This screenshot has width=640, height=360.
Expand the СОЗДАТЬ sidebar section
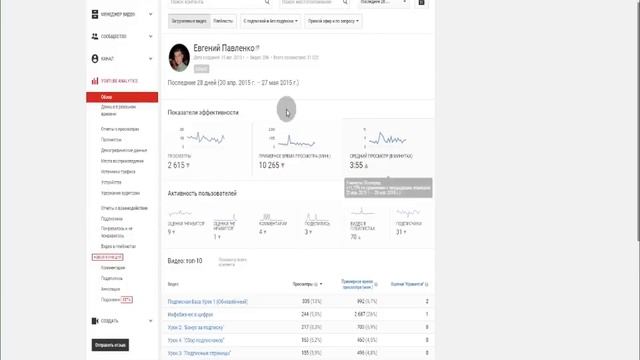(x=151, y=321)
